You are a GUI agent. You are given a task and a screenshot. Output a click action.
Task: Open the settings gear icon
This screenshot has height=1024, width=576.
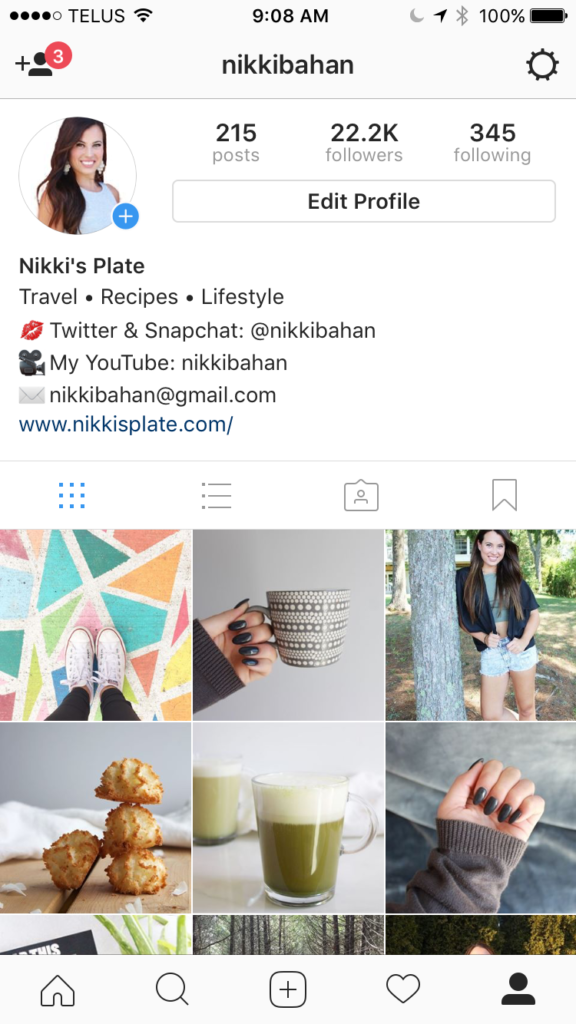[x=542, y=65]
